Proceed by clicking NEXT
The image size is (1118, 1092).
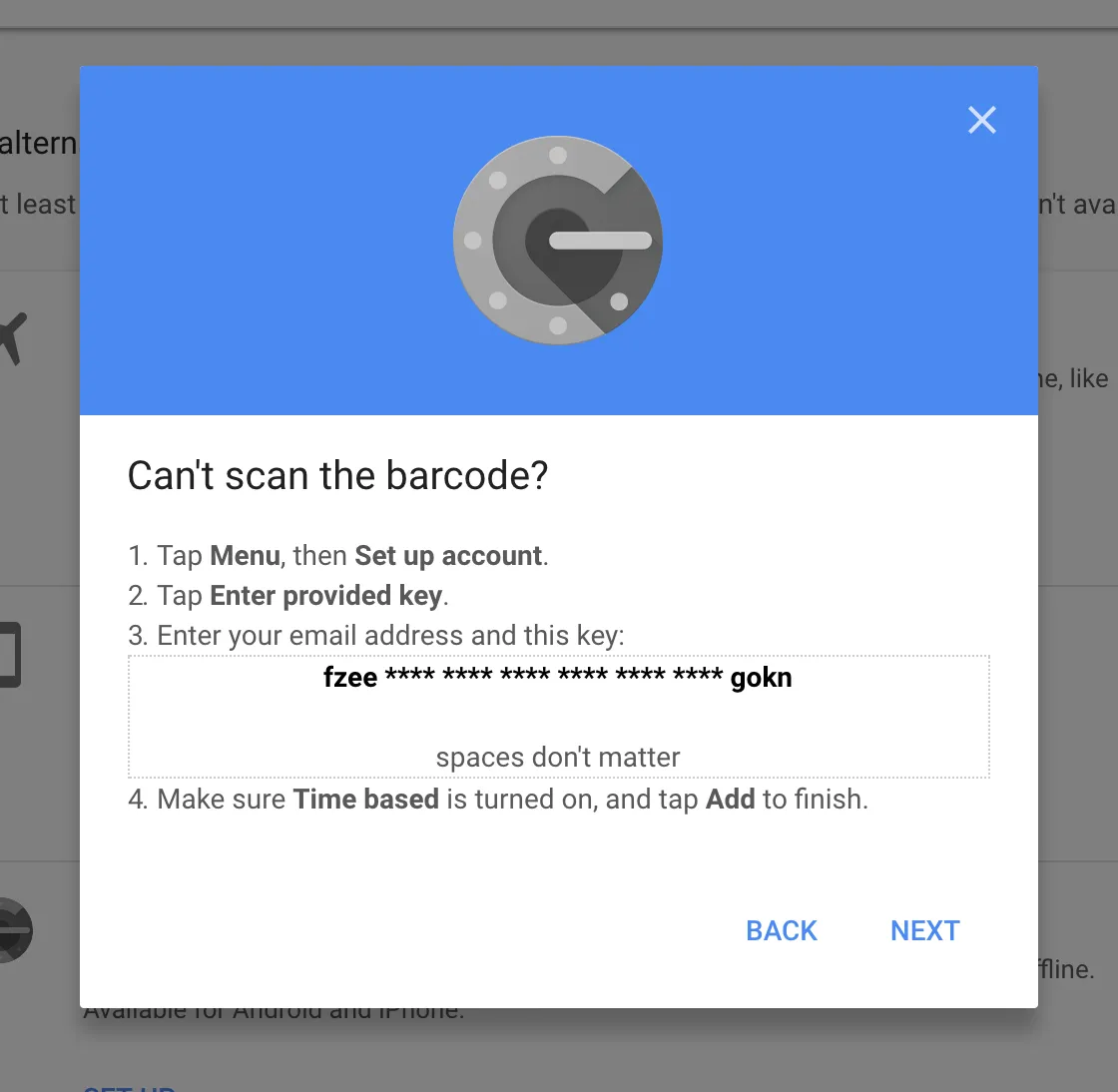924,930
